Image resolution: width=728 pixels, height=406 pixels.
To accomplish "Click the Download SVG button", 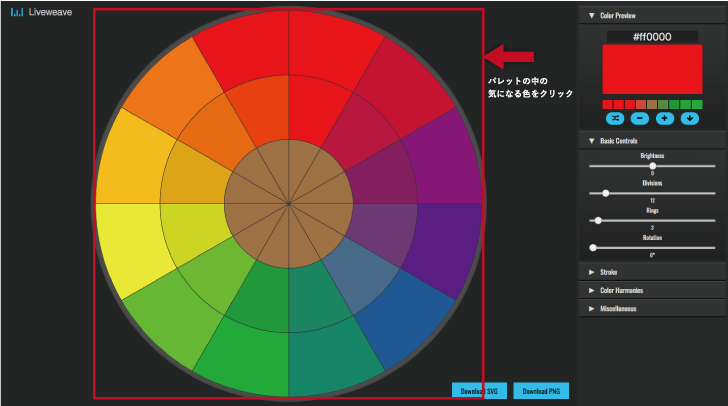I will coord(479,391).
